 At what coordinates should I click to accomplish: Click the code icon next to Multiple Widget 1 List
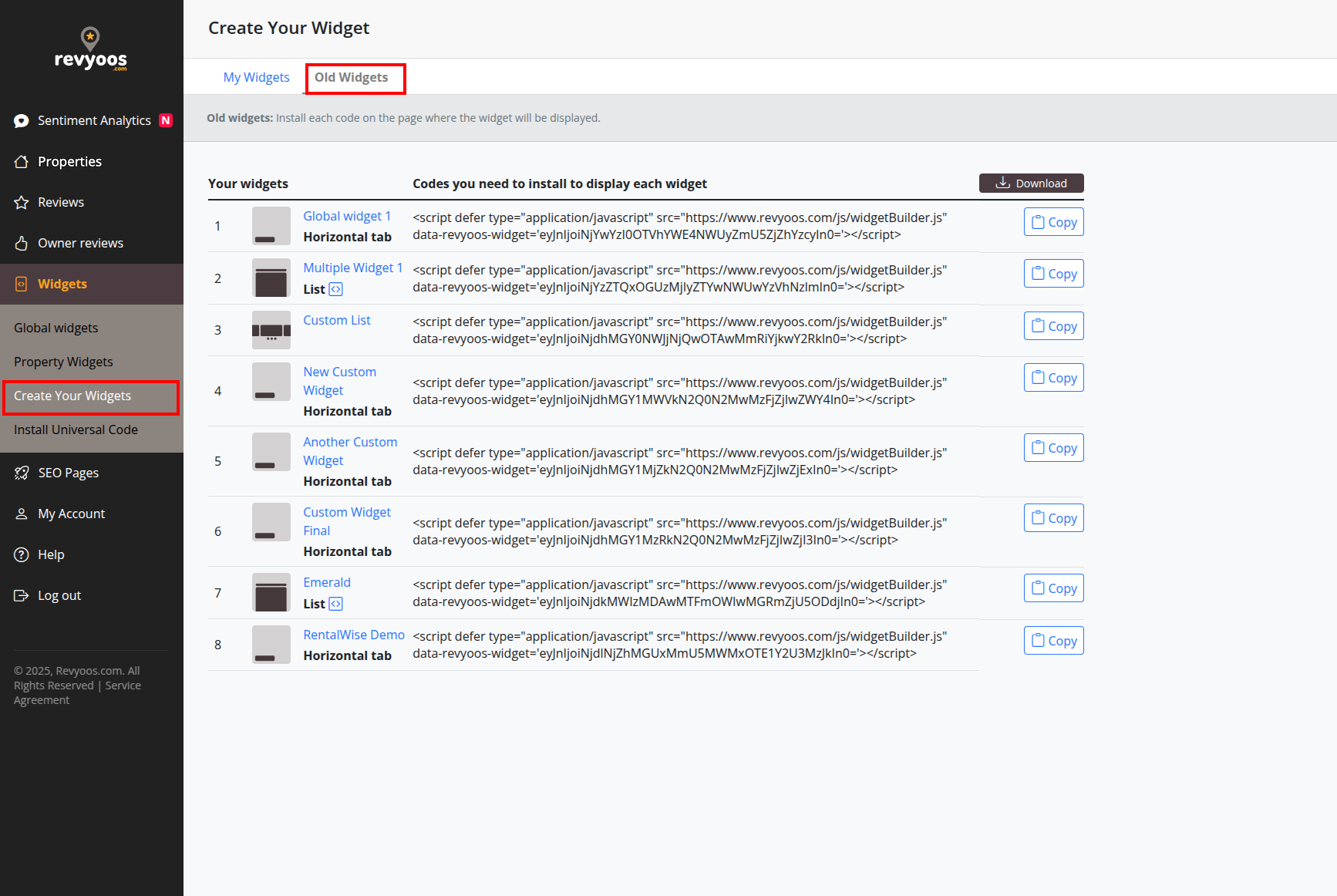(336, 289)
